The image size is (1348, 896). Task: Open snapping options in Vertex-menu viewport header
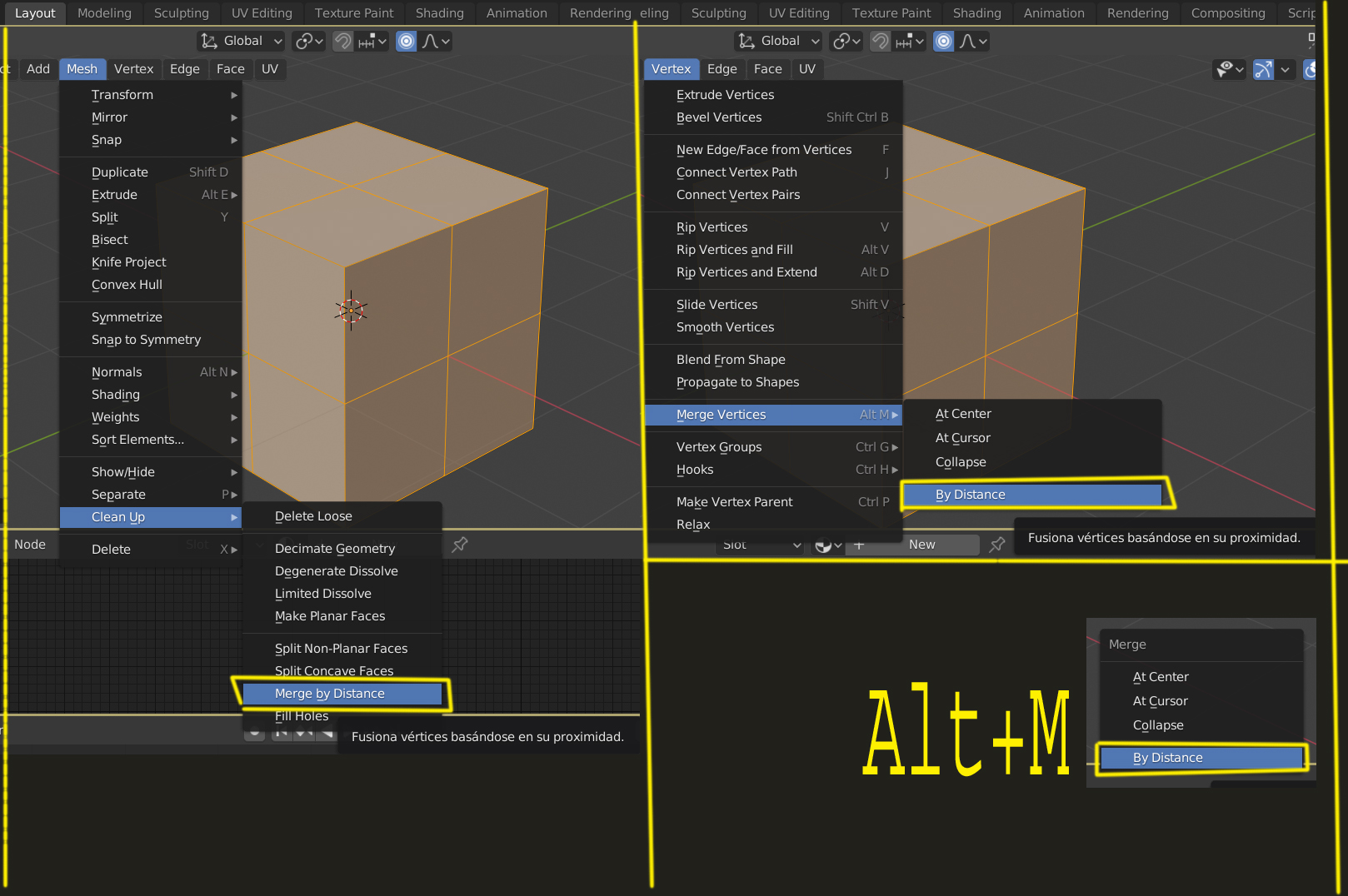910,41
